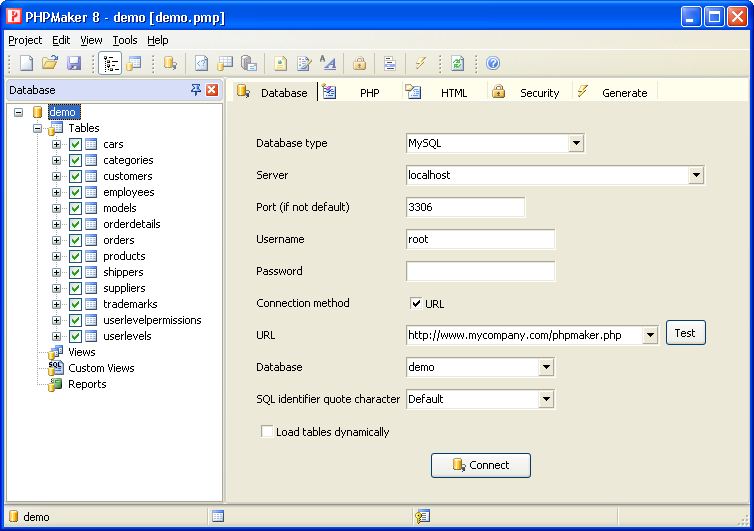Open the font style 'A' toolbar icon
The image size is (754, 531).
point(328,63)
